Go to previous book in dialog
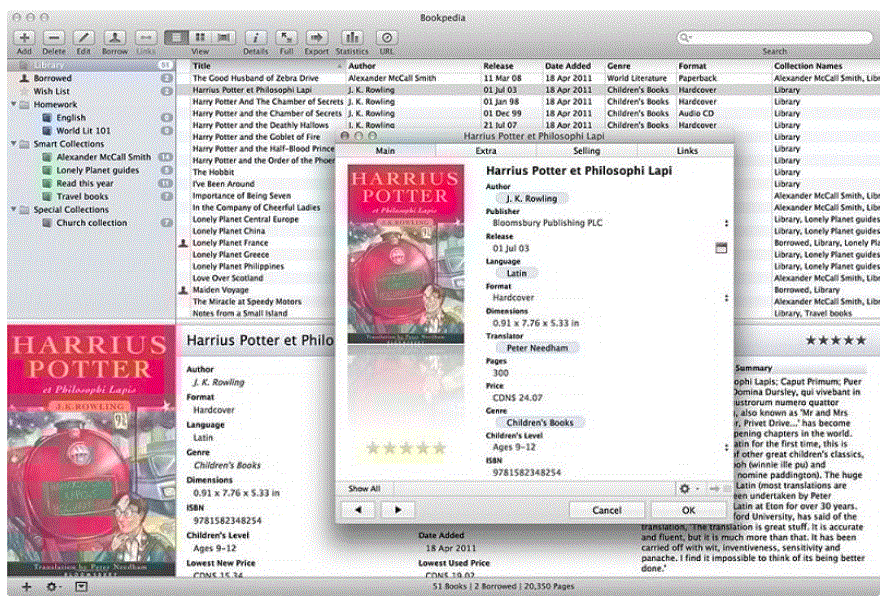This screenshot has height=598, width=887. coord(359,510)
